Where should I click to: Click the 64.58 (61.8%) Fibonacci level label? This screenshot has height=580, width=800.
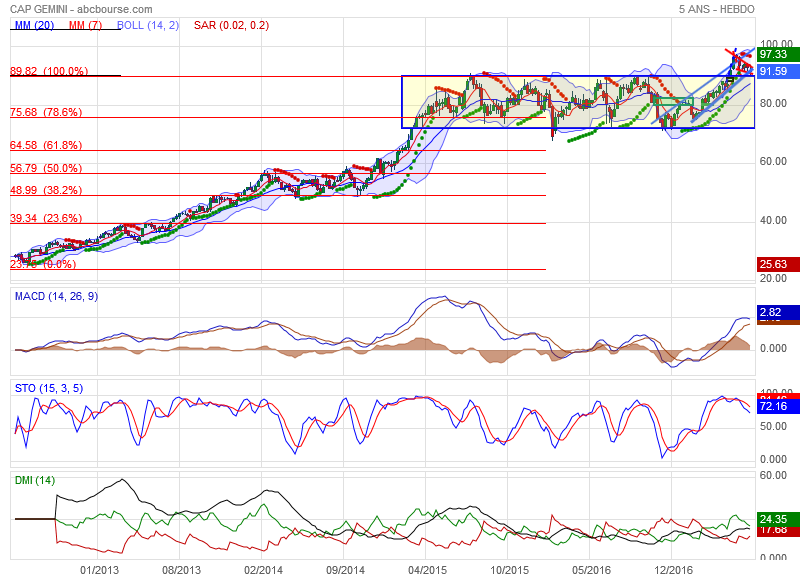pyautogui.click(x=46, y=145)
